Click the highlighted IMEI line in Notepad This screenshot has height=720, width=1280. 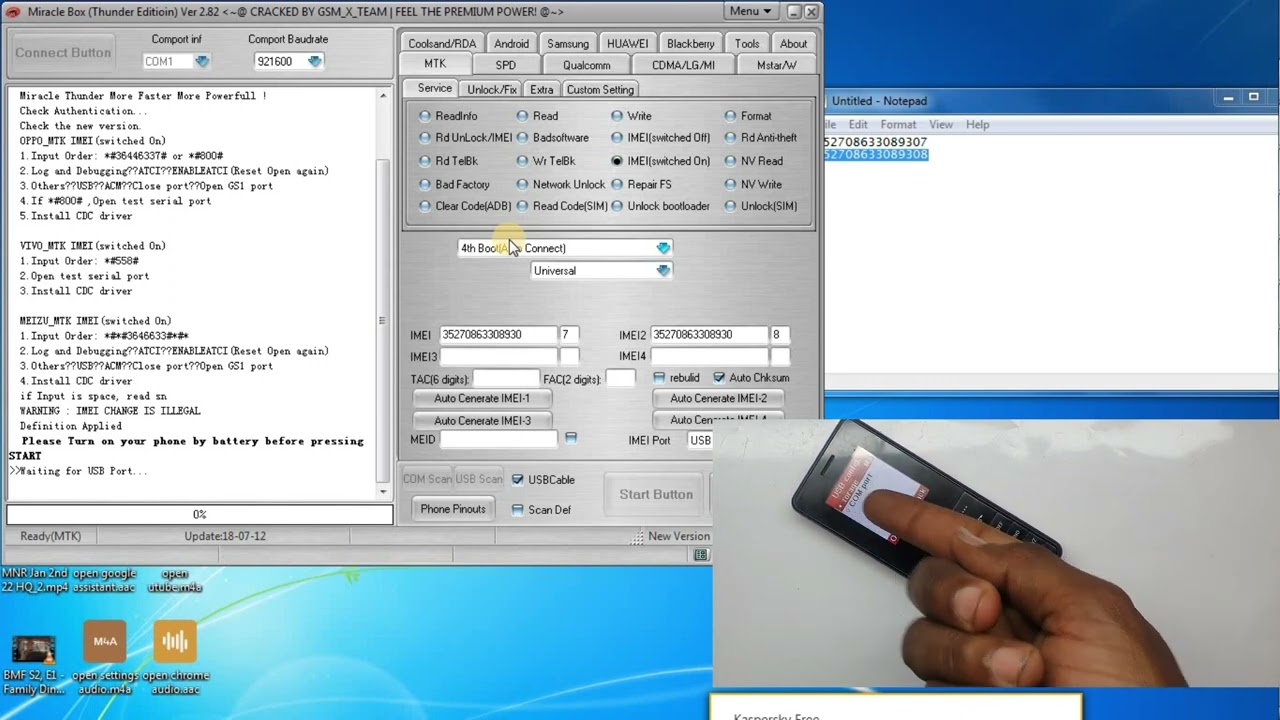pyautogui.click(x=875, y=155)
